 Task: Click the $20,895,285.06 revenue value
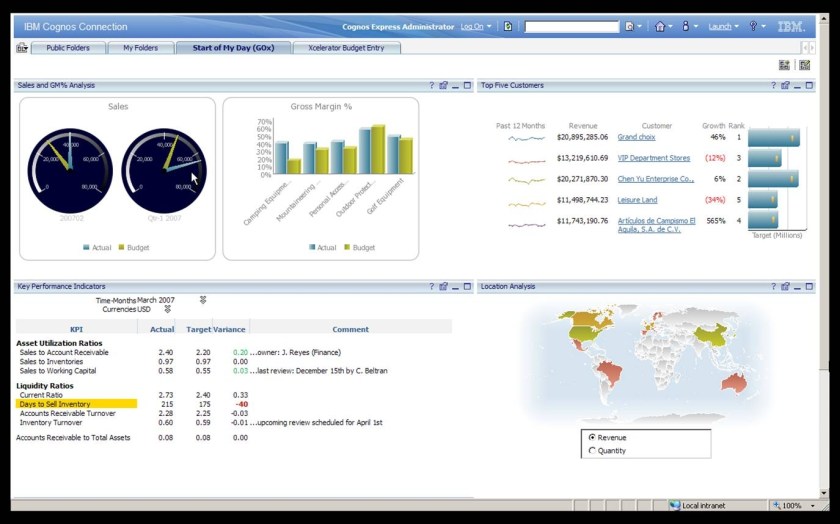pyautogui.click(x=582, y=137)
